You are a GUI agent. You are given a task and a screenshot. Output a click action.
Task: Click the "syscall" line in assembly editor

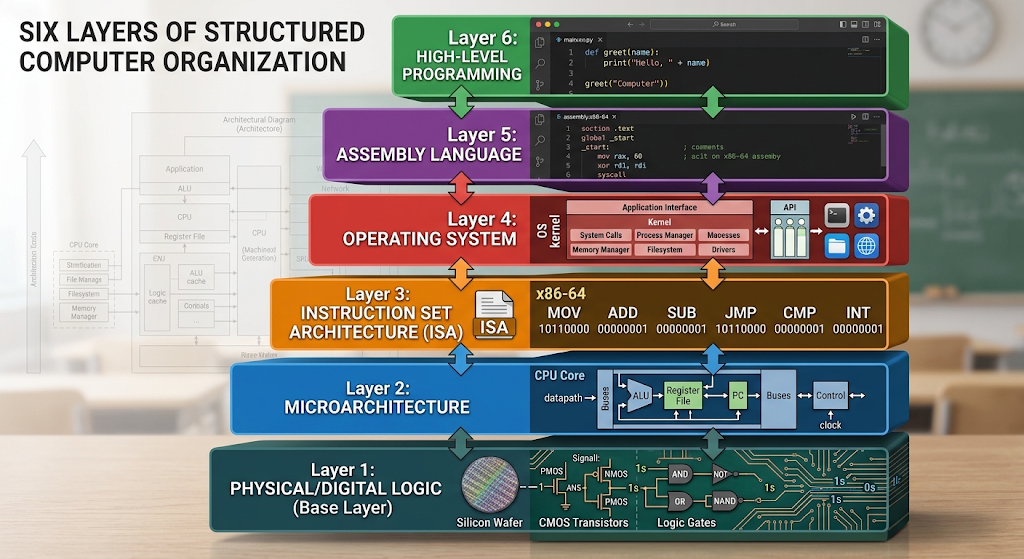pyautogui.click(x=611, y=174)
